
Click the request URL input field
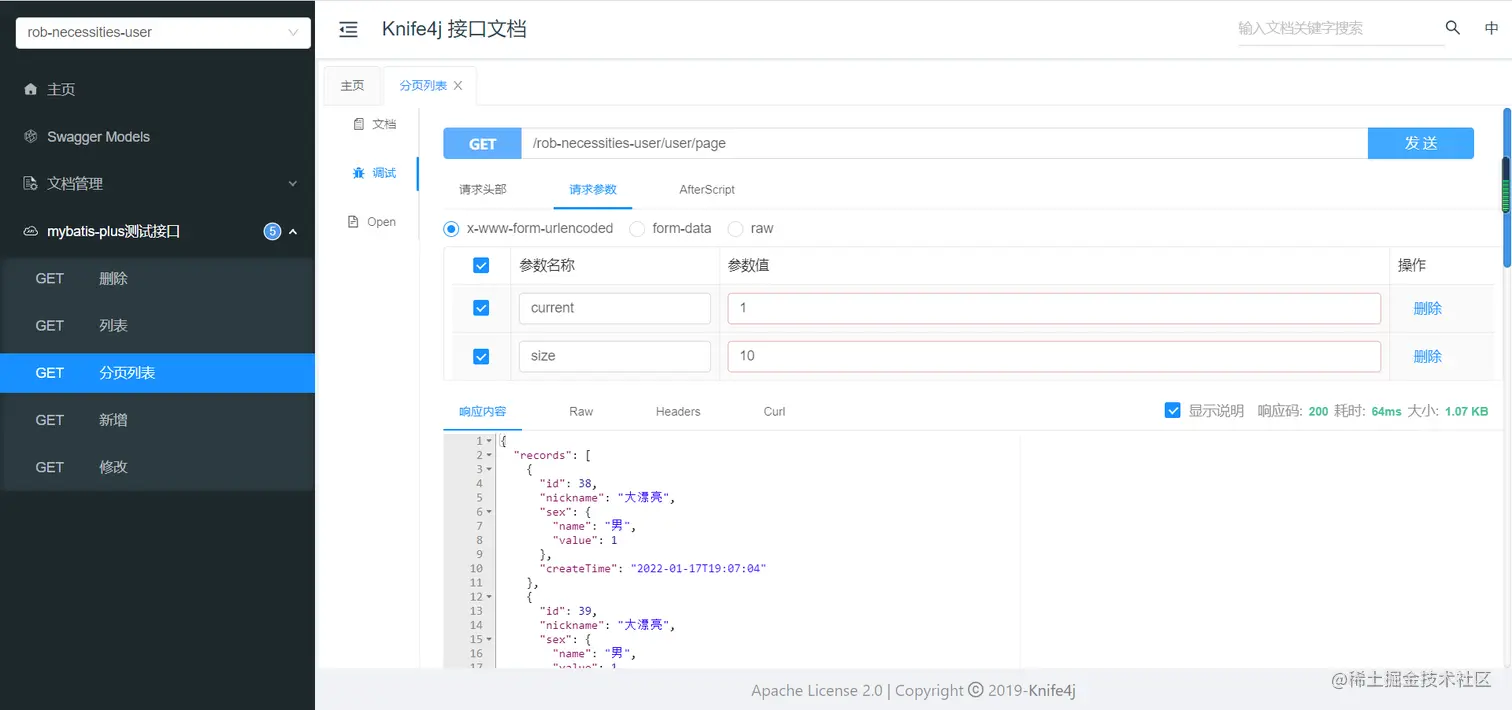pyautogui.click(x=944, y=143)
